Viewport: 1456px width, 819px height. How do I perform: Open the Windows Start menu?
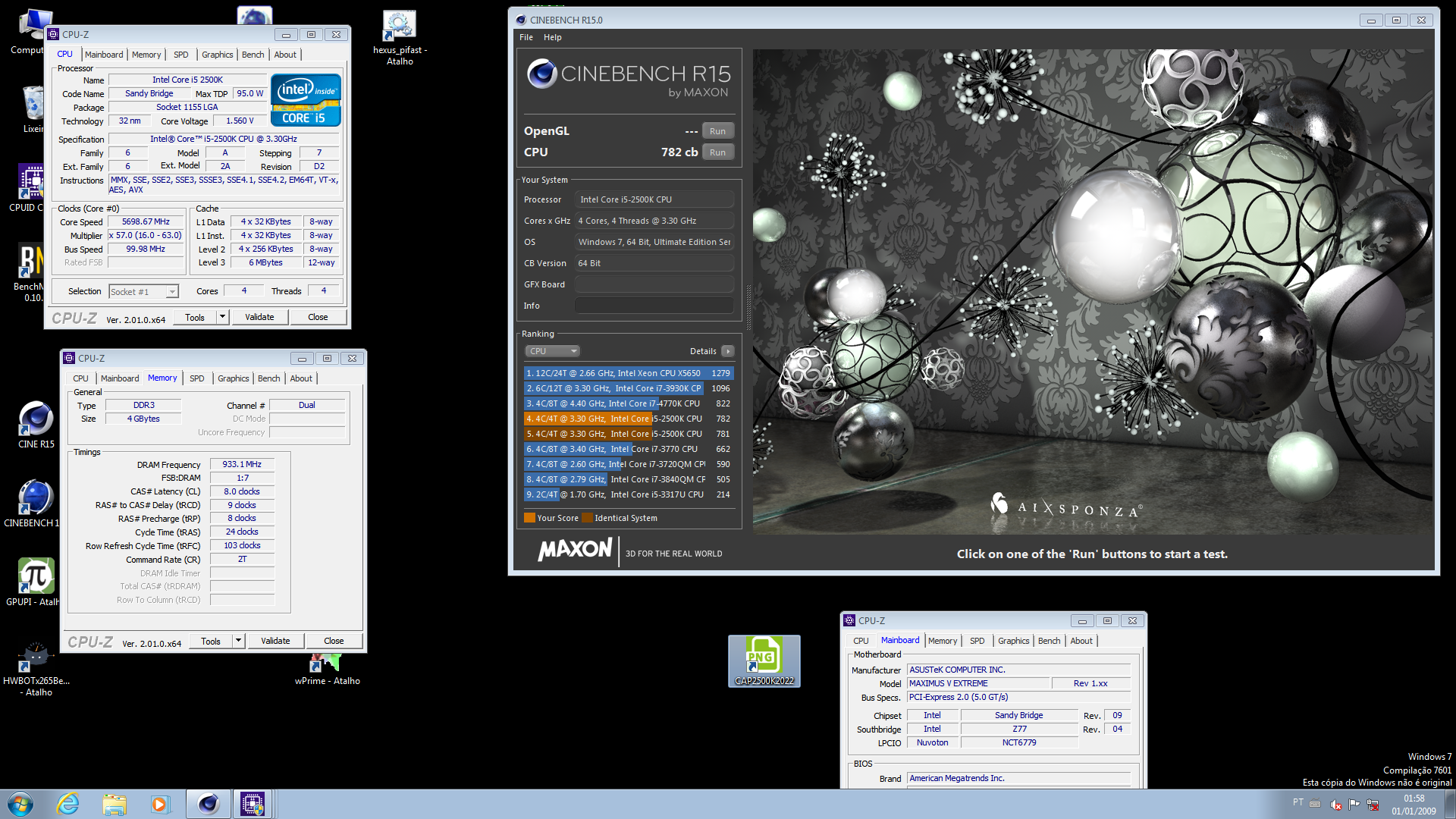click(20, 804)
